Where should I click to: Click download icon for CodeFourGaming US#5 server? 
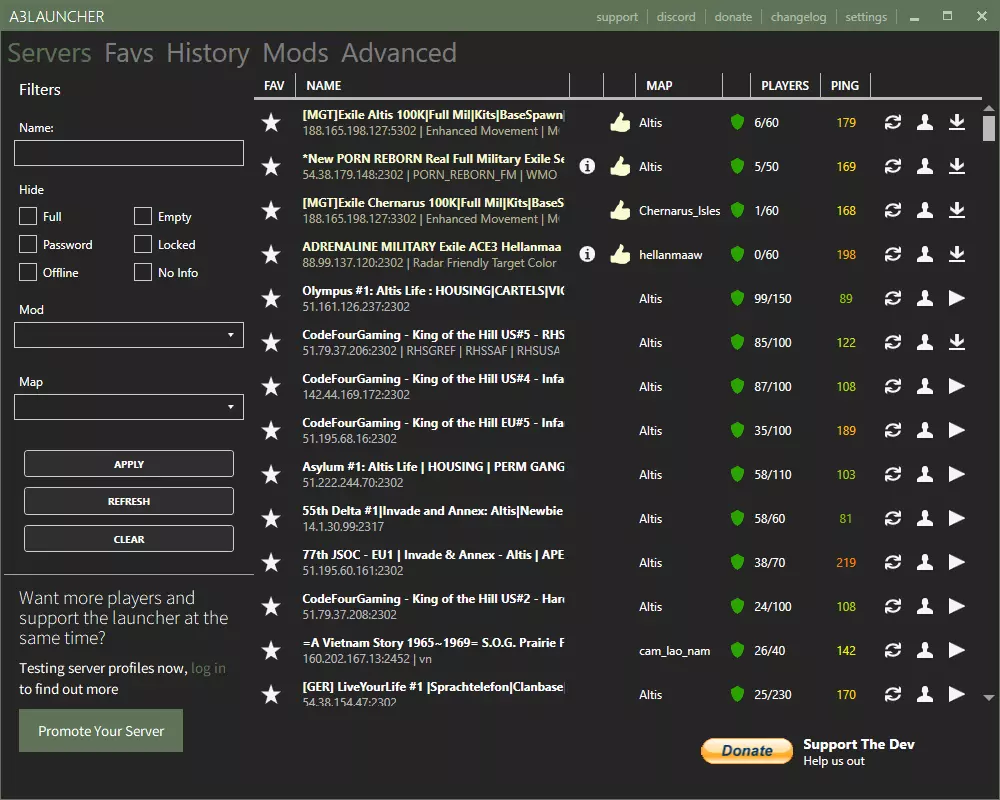coord(957,342)
